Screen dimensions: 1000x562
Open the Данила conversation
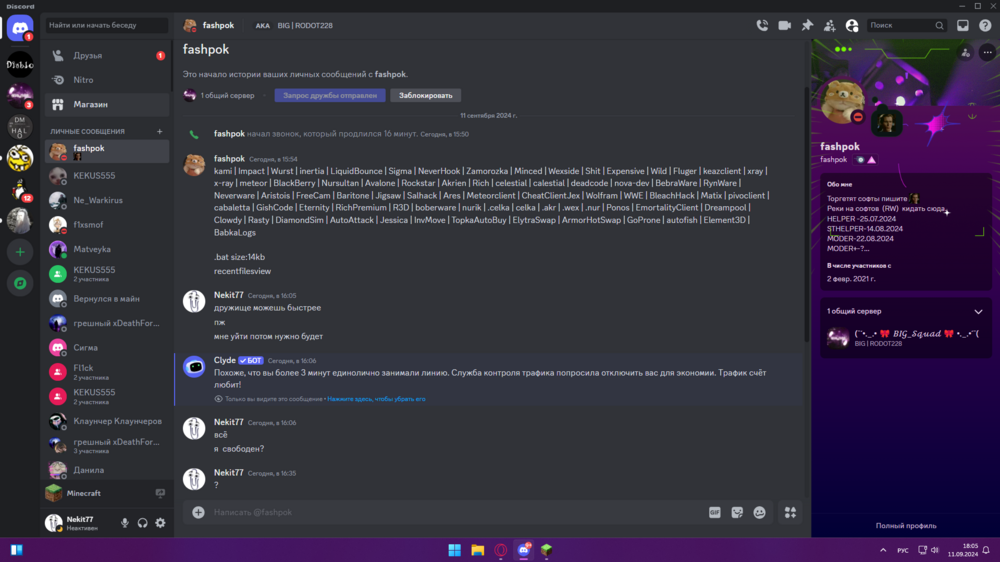[x=107, y=470]
